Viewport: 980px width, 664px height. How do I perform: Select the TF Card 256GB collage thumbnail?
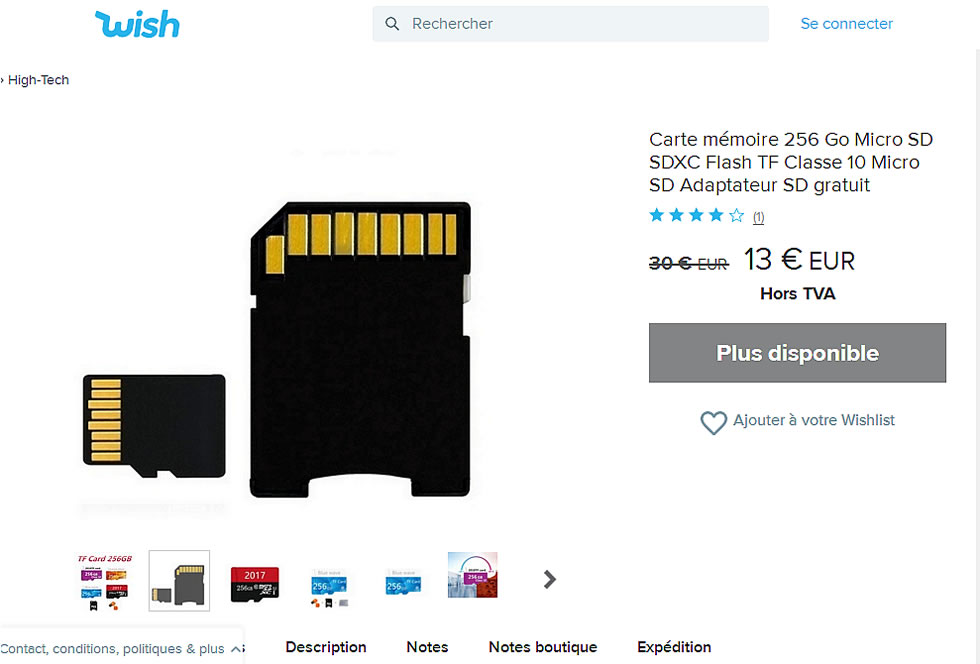pos(104,581)
